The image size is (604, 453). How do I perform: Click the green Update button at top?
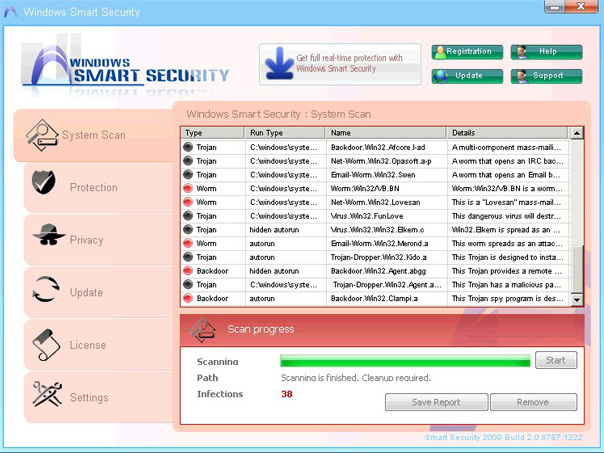[x=467, y=76]
